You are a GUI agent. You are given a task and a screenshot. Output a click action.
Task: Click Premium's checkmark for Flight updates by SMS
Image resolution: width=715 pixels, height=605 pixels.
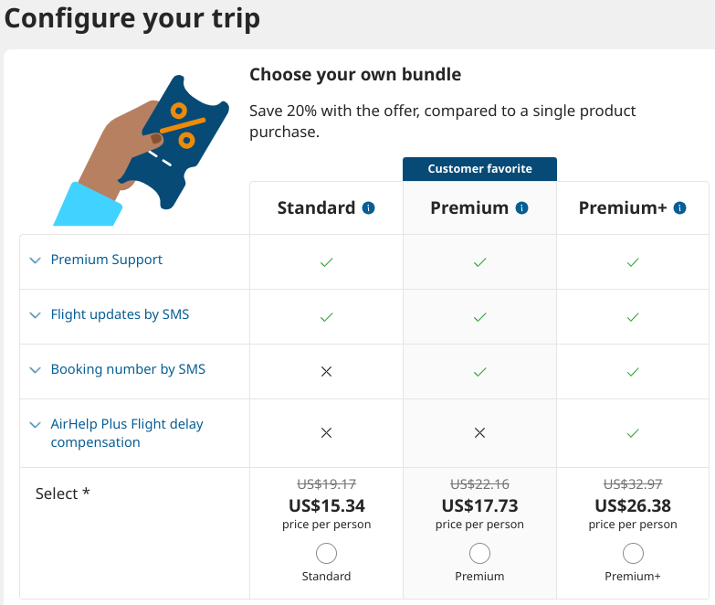pyautogui.click(x=480, y=317)
